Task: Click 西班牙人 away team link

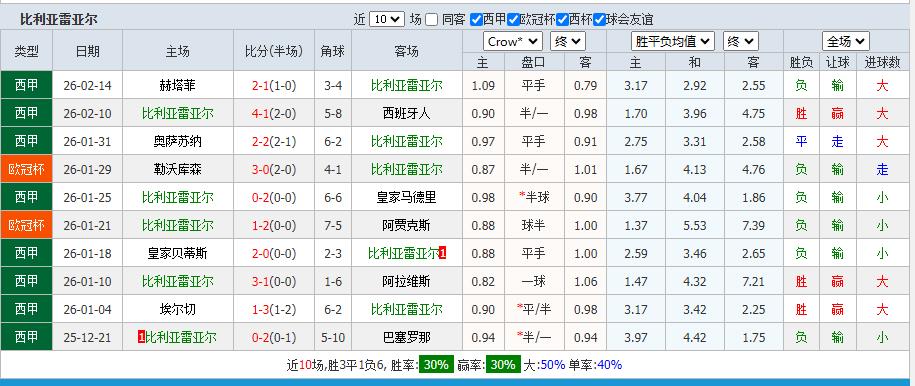Action: [x=407, y=113]
